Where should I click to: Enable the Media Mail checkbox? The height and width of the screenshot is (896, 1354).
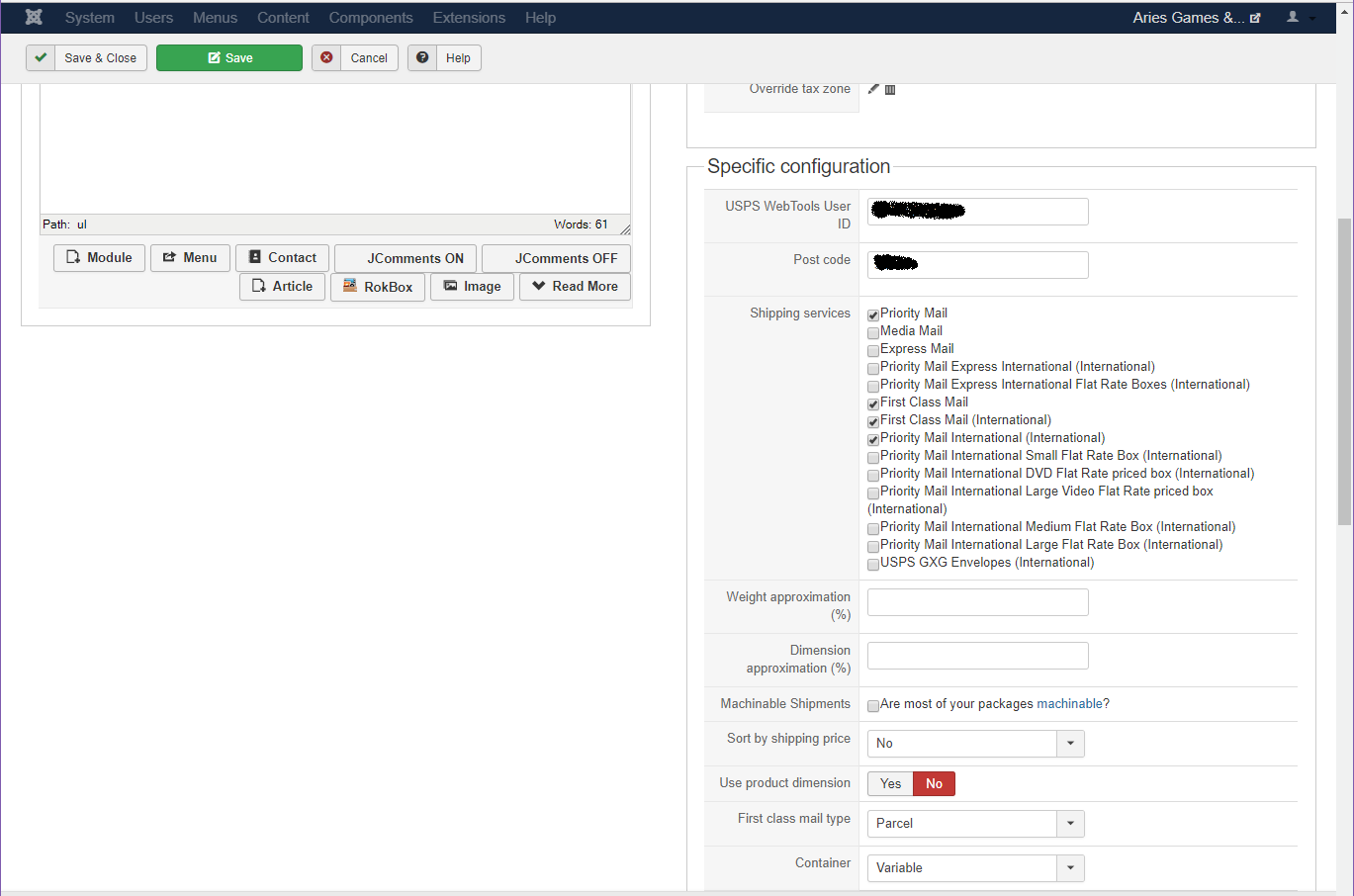[873, 333]
